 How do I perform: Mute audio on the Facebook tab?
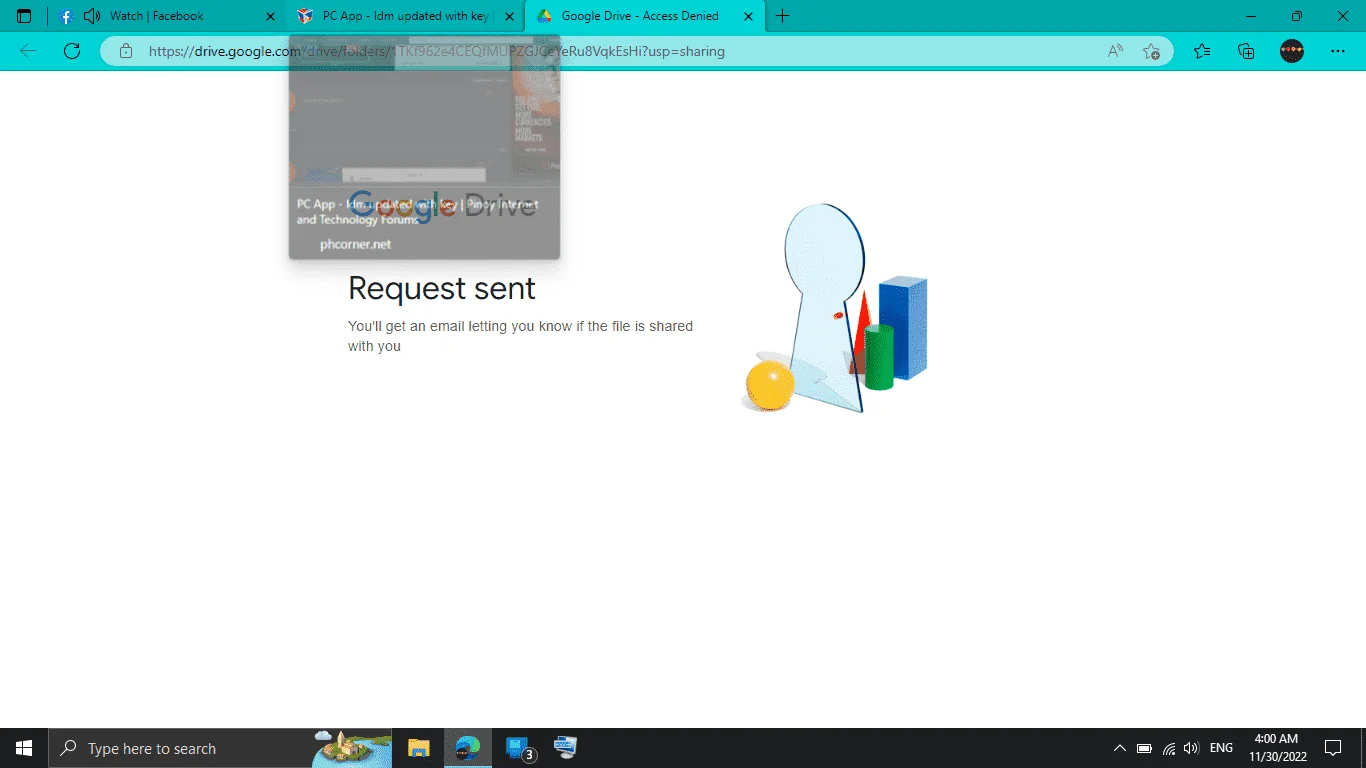92,16
